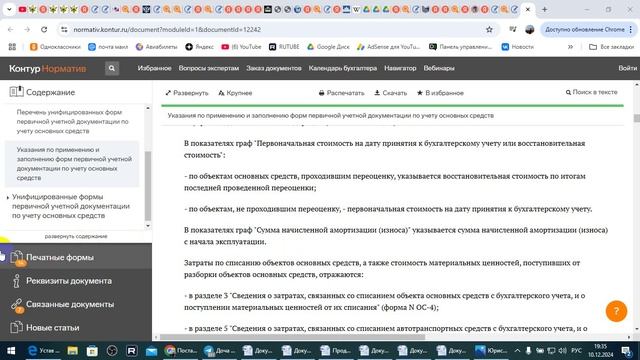Open RUTUBE bookmark

pos(284,47)
